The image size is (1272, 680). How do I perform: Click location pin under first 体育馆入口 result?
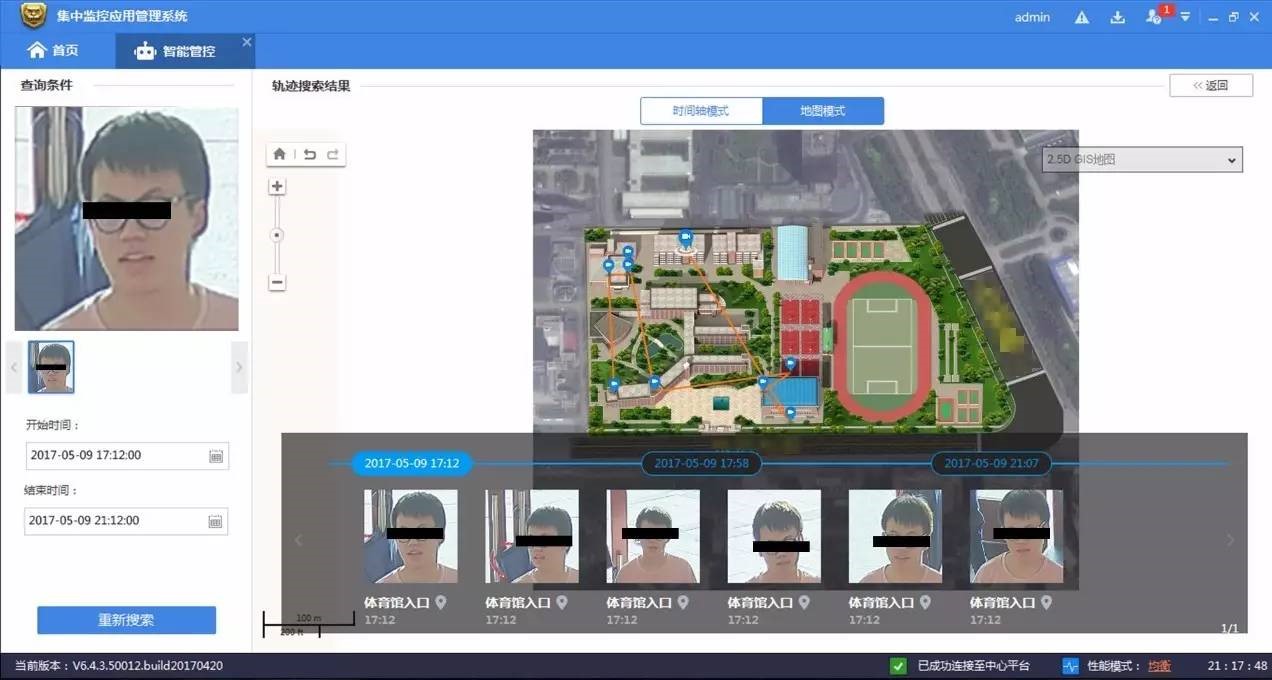click(441, 602)
